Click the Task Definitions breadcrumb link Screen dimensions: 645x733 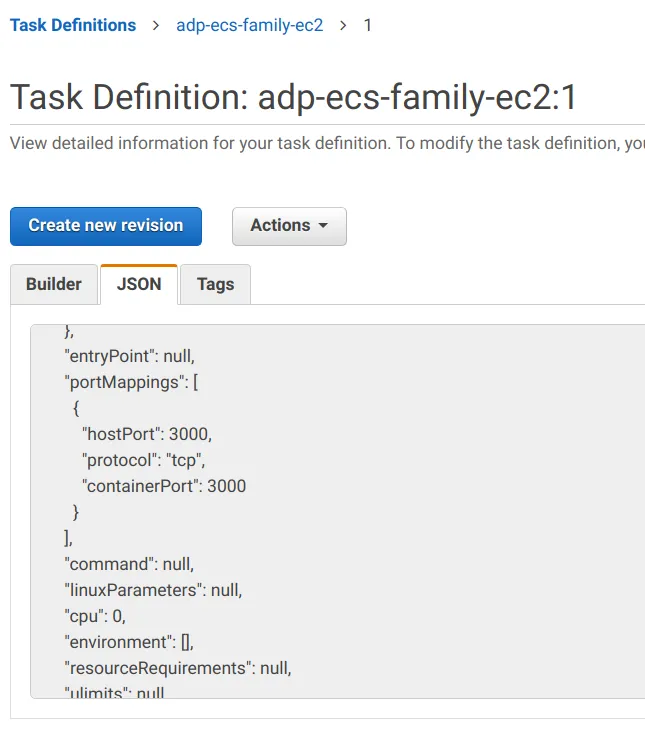tap(73, 25)
